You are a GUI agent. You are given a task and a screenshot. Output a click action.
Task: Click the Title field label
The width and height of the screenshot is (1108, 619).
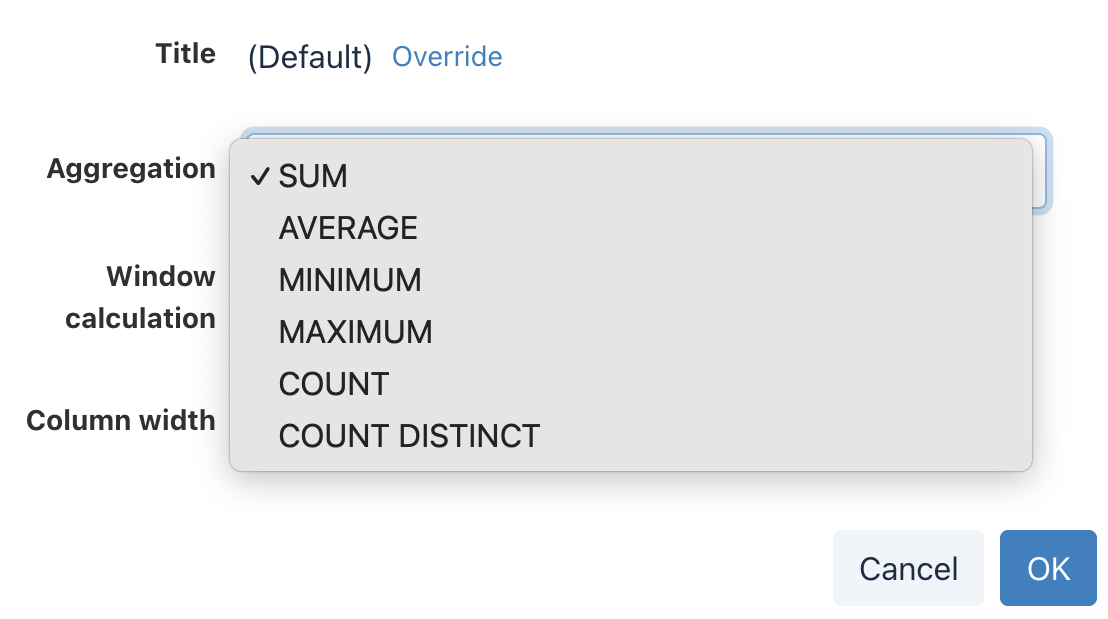pos(185,54)
